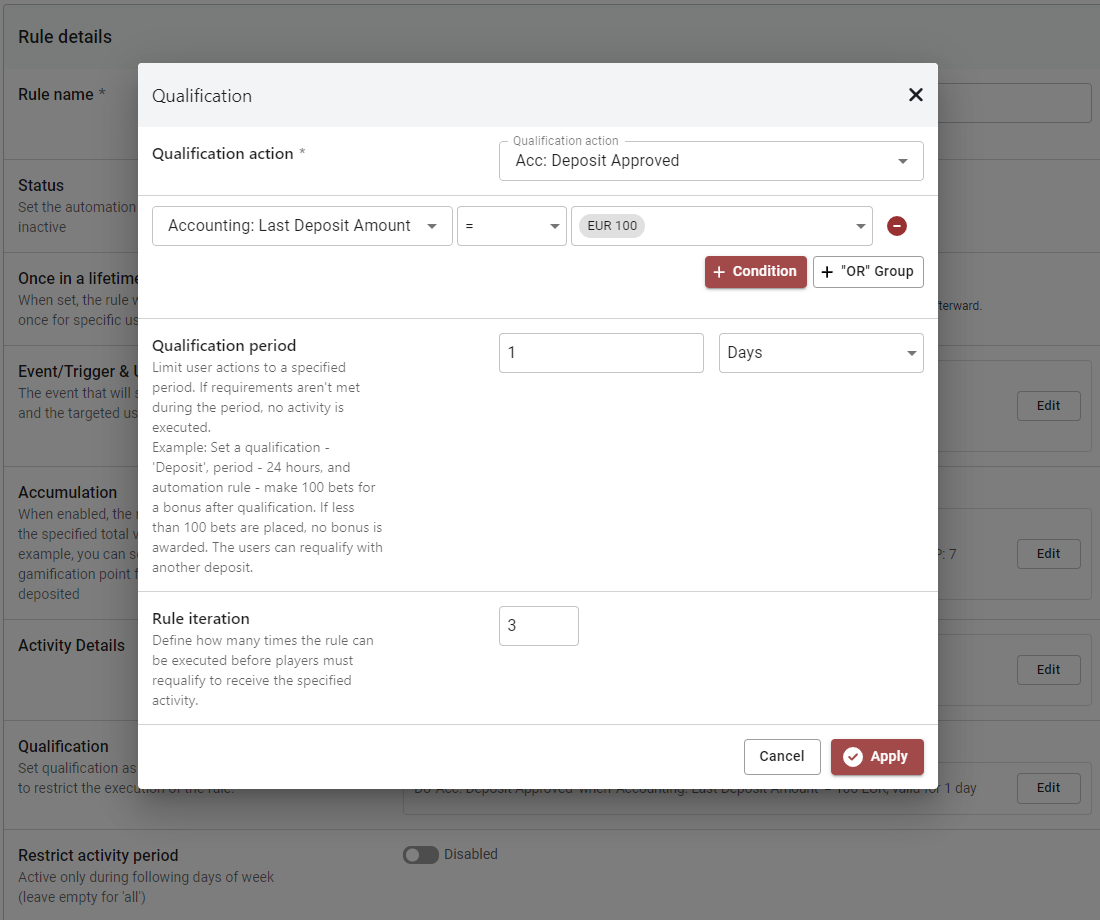Click Edit for the Activity Details section
This screenshot has height=920, width=1100.
(x=1048, y=670)
